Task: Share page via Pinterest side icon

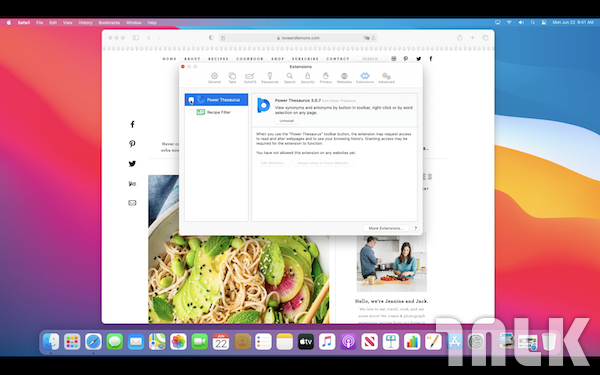Action: [x=132, y=143]
